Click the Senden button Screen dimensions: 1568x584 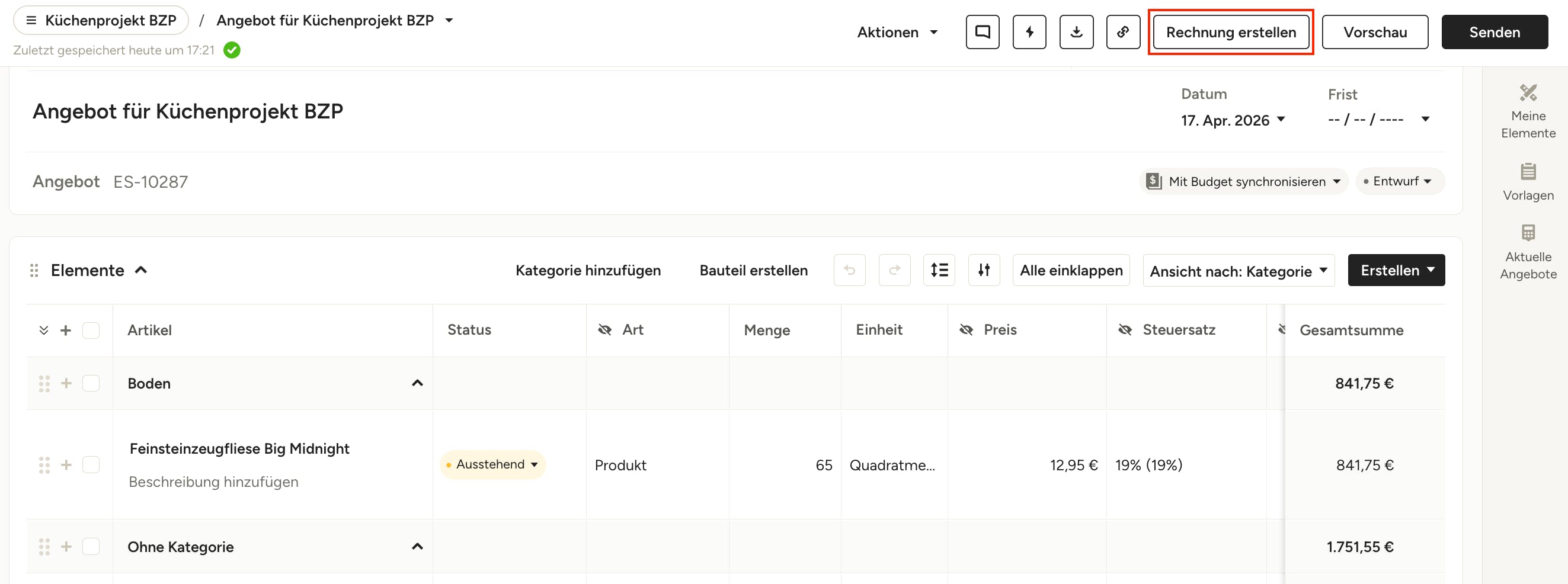(x=1495, y=32)
